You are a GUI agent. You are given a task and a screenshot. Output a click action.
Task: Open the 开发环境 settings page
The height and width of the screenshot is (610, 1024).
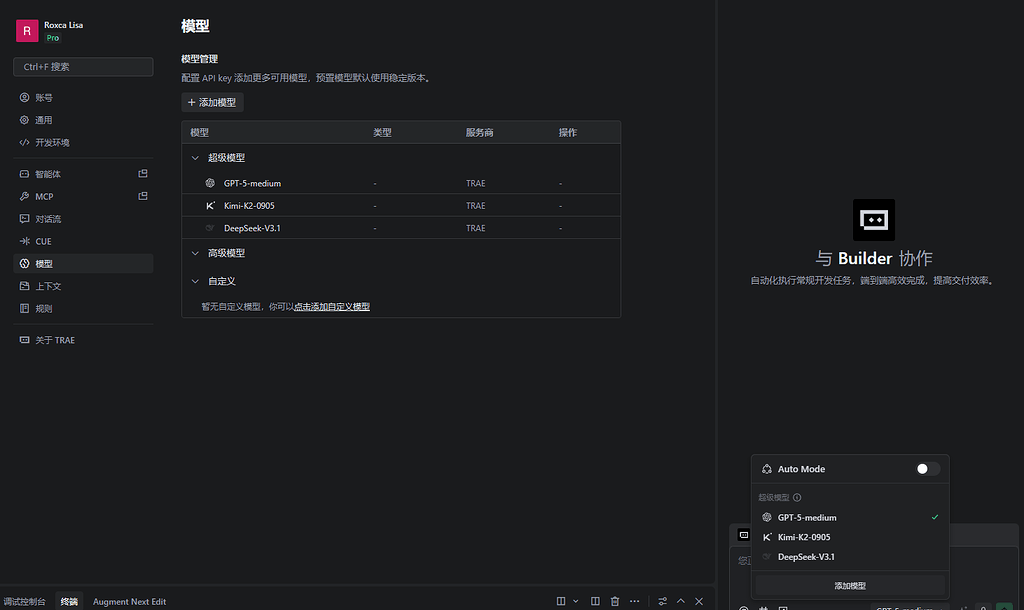[x=83, y=142]
